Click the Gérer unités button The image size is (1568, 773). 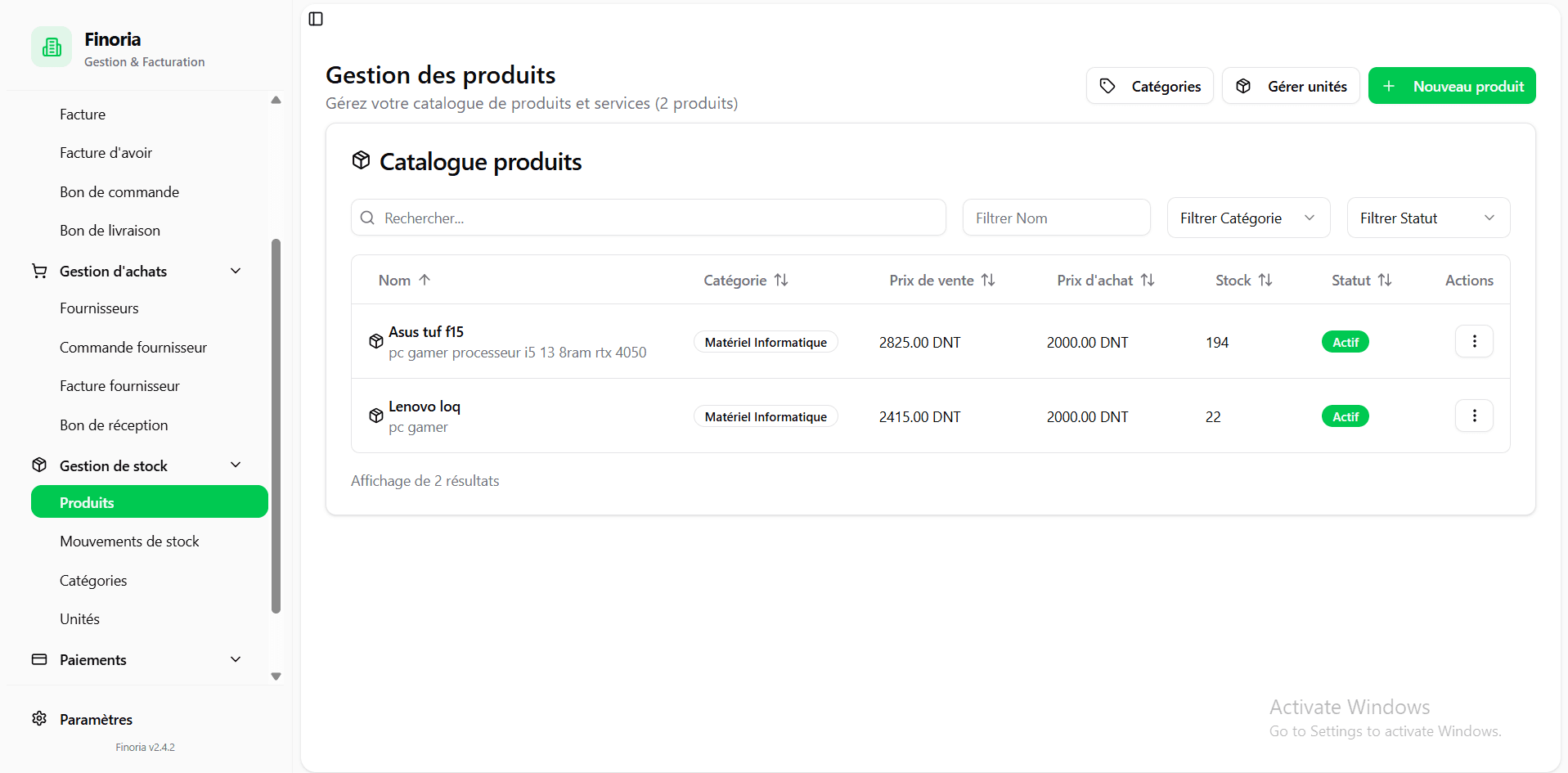click(1291, 86)
